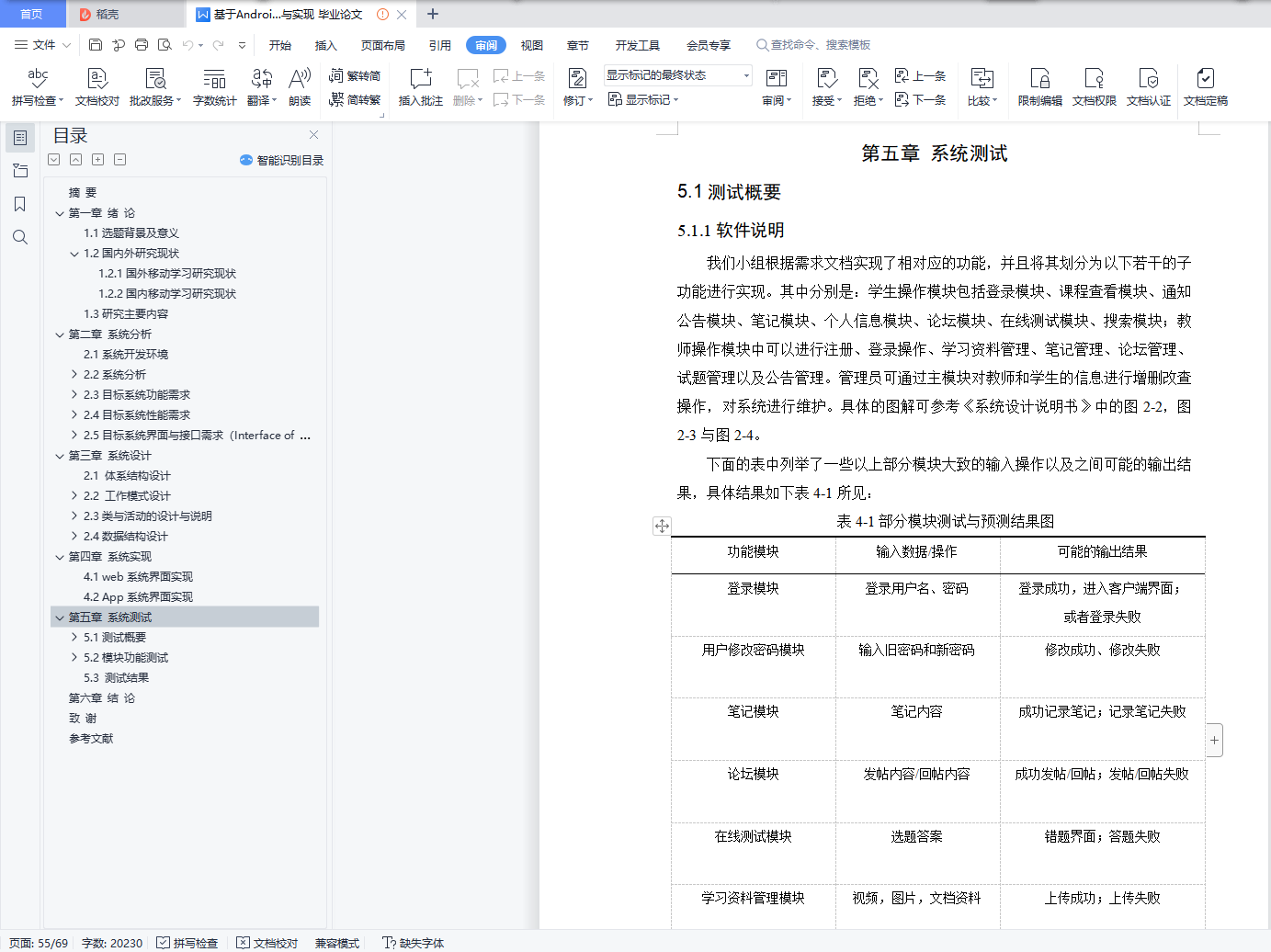
Task: Open the 页面布局 ribbon tab
Action: coord(383,45)
